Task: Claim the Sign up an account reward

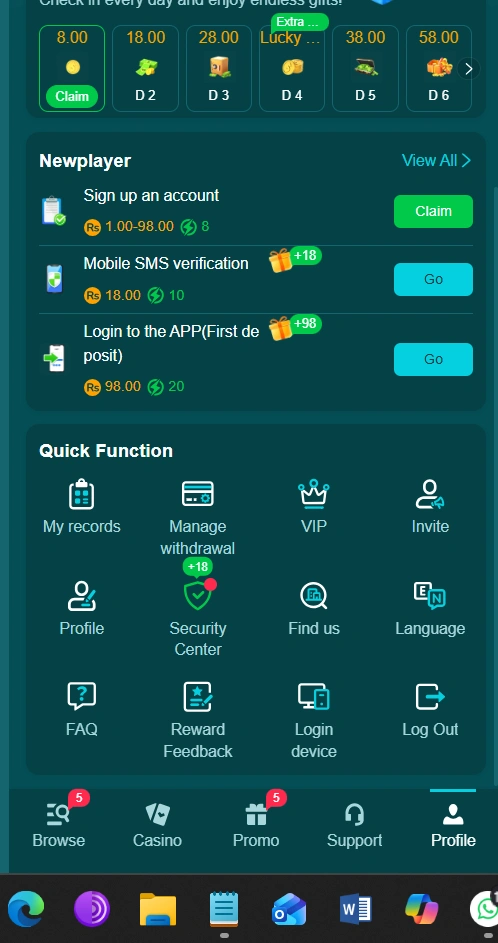Action: point(433,211)
